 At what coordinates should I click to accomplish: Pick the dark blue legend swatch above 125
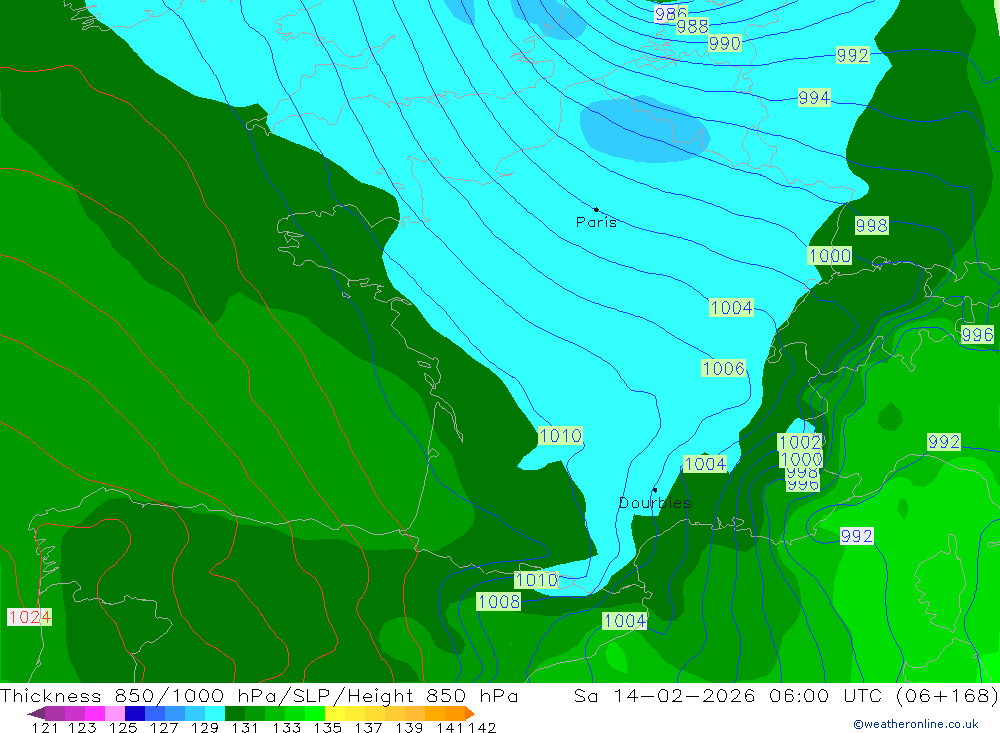(x=135, y=713)
